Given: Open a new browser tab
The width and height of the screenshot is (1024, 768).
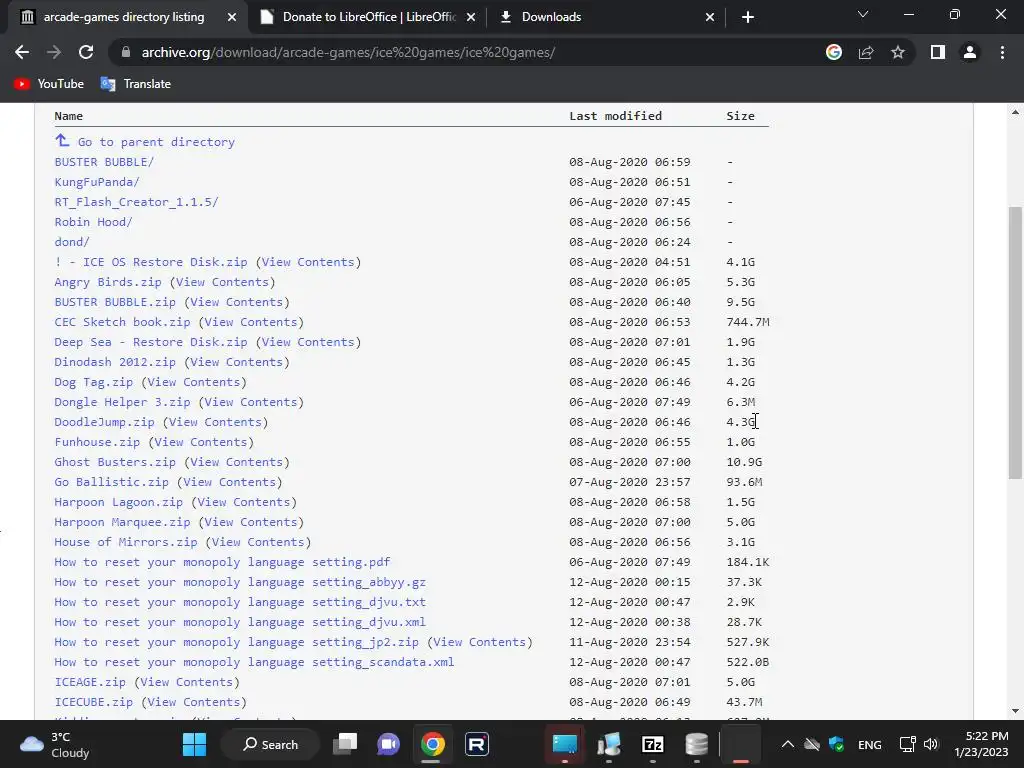Looking at the screenshot, I should coord(748,17).
